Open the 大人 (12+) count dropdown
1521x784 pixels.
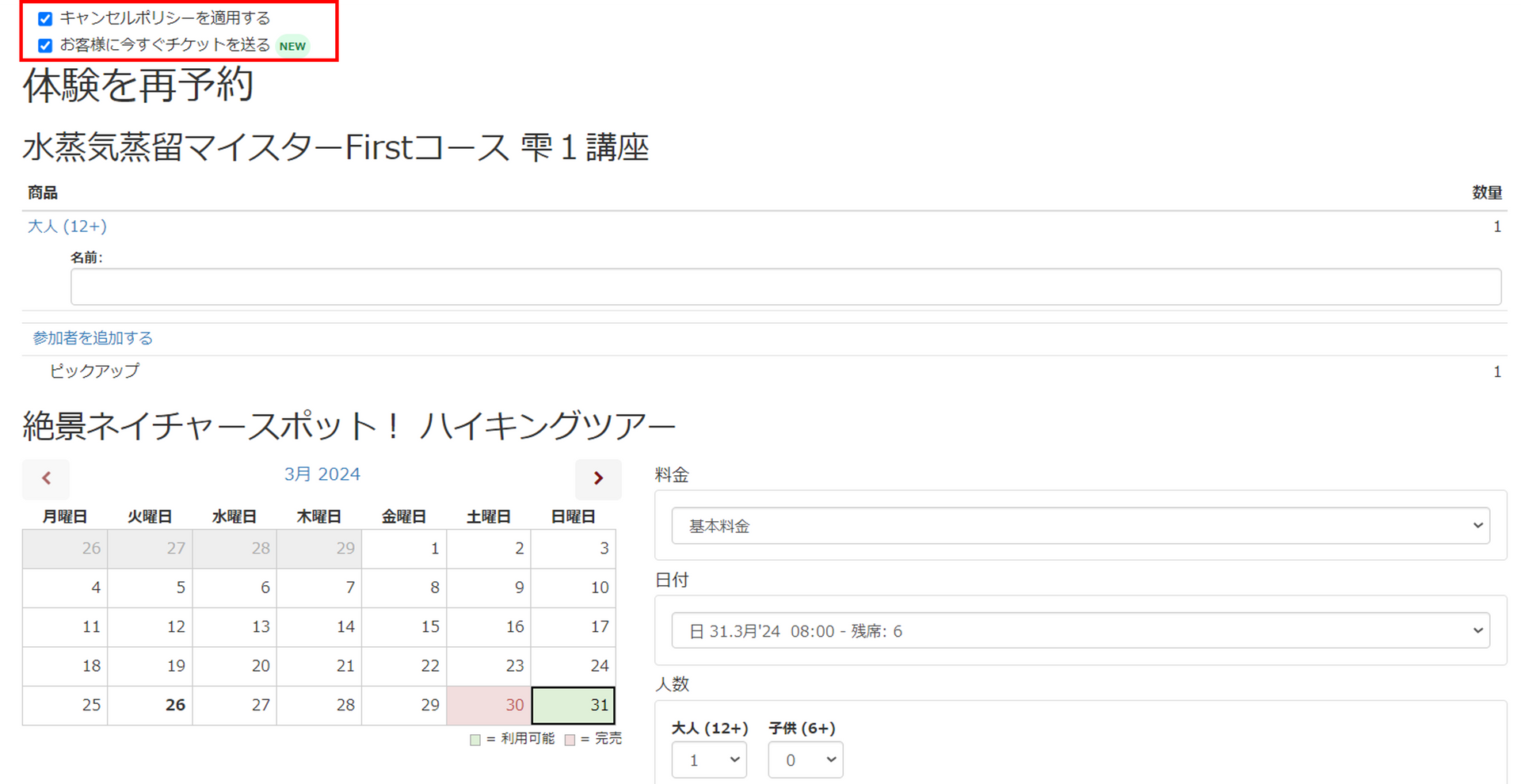point(709,760)
